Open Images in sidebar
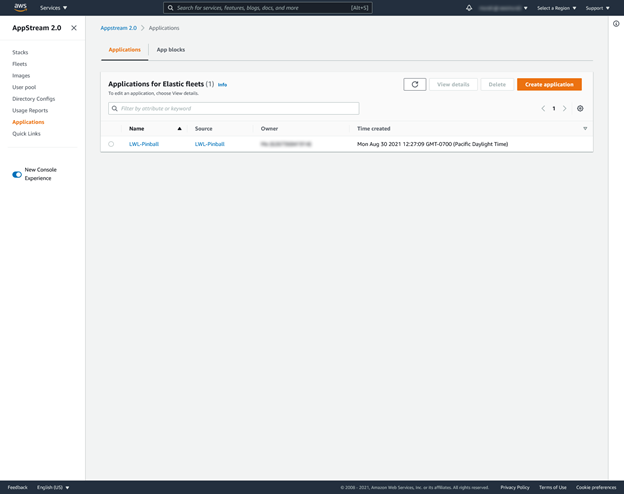Viewport: 624px width, 494px height. (21, 76)
